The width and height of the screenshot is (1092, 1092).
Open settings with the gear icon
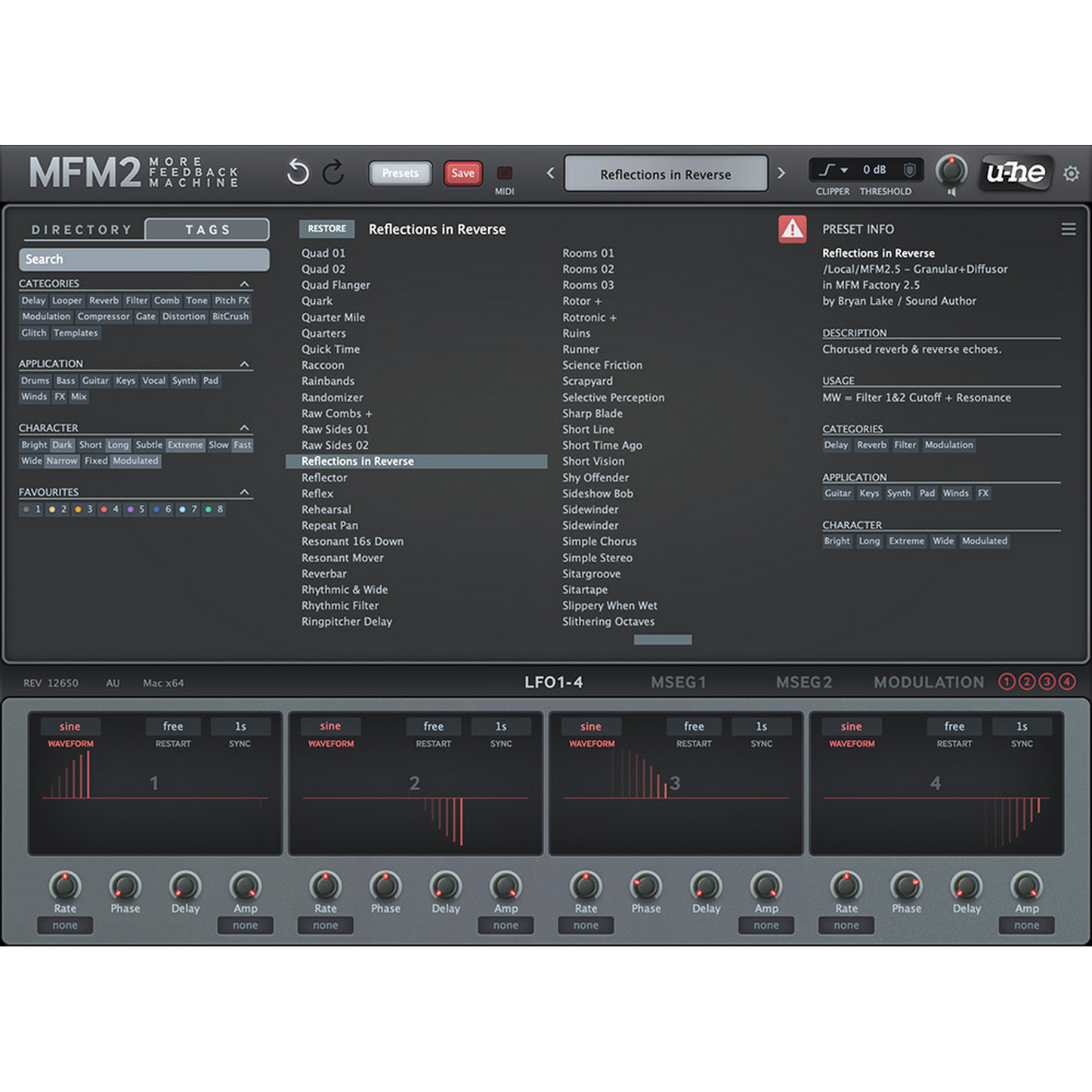[x=1071, y=174]
